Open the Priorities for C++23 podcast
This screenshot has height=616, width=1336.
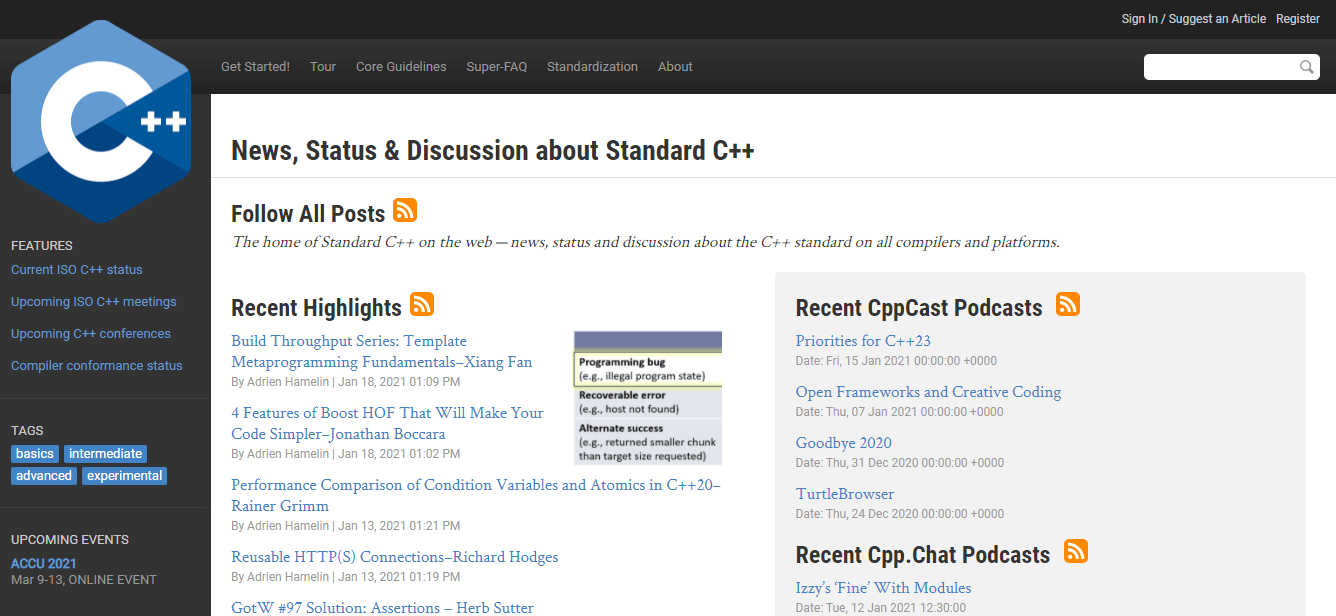click(863, 341)
